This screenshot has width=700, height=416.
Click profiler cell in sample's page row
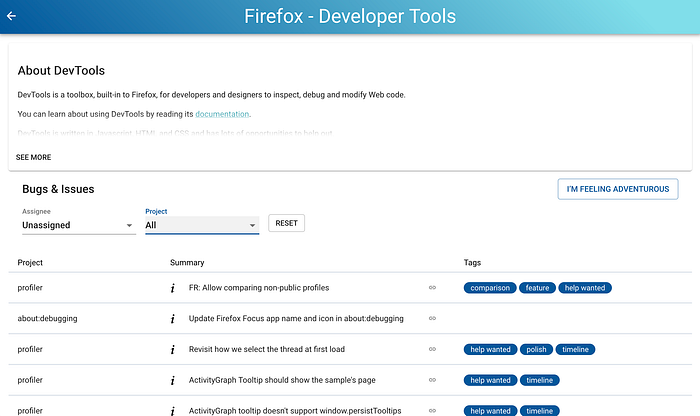coord(30,380)
